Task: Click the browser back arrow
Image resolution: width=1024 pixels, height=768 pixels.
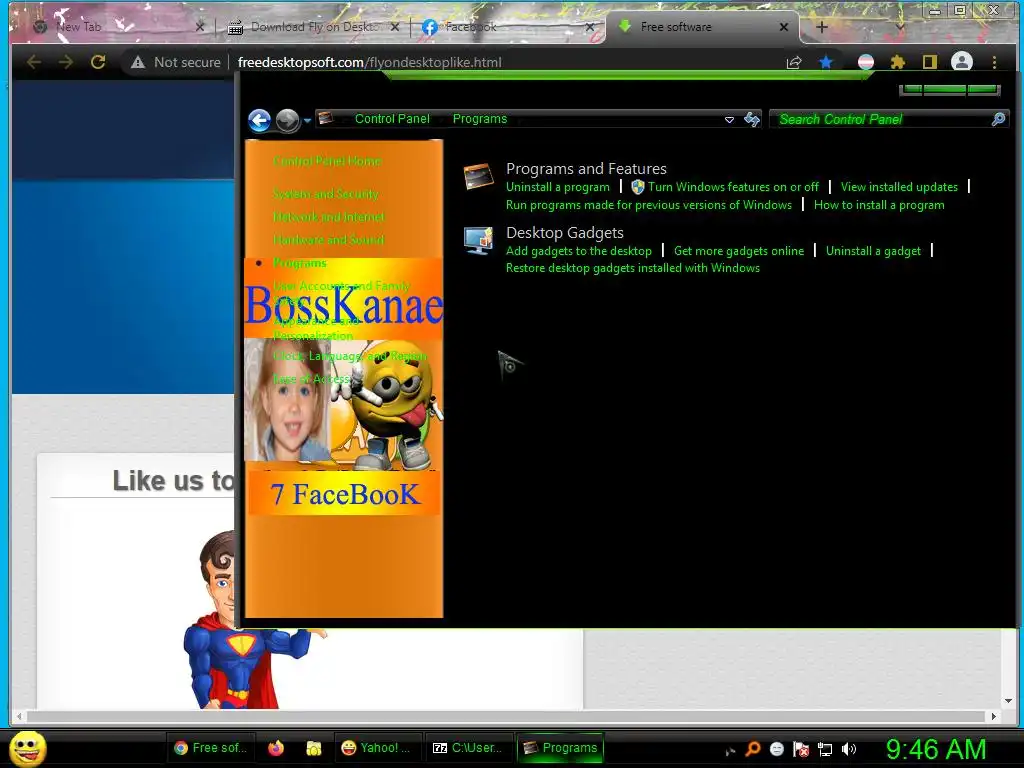Action: point(34,62)
